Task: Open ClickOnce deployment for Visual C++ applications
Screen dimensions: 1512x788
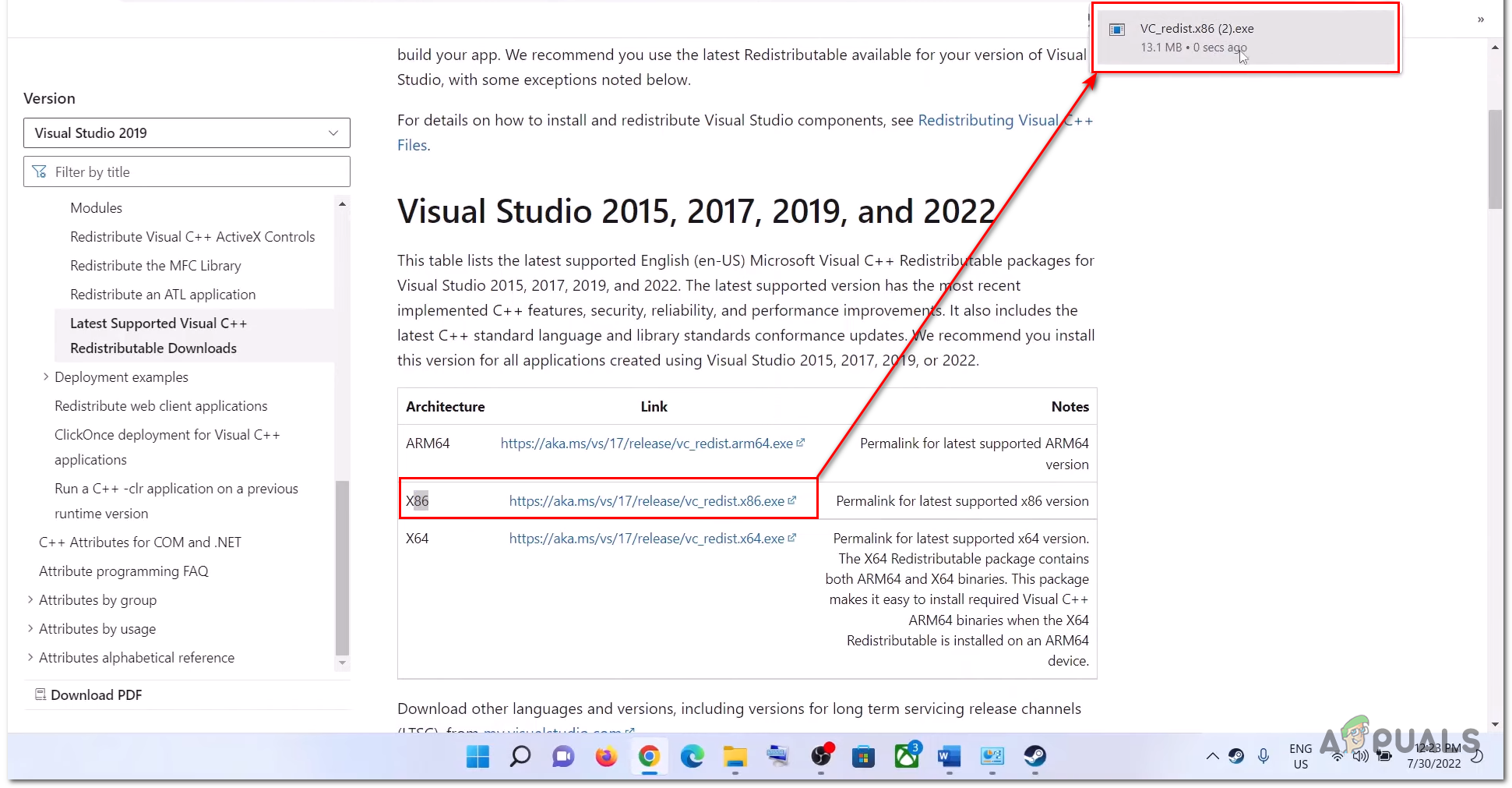Action: (x=167, y=447)
